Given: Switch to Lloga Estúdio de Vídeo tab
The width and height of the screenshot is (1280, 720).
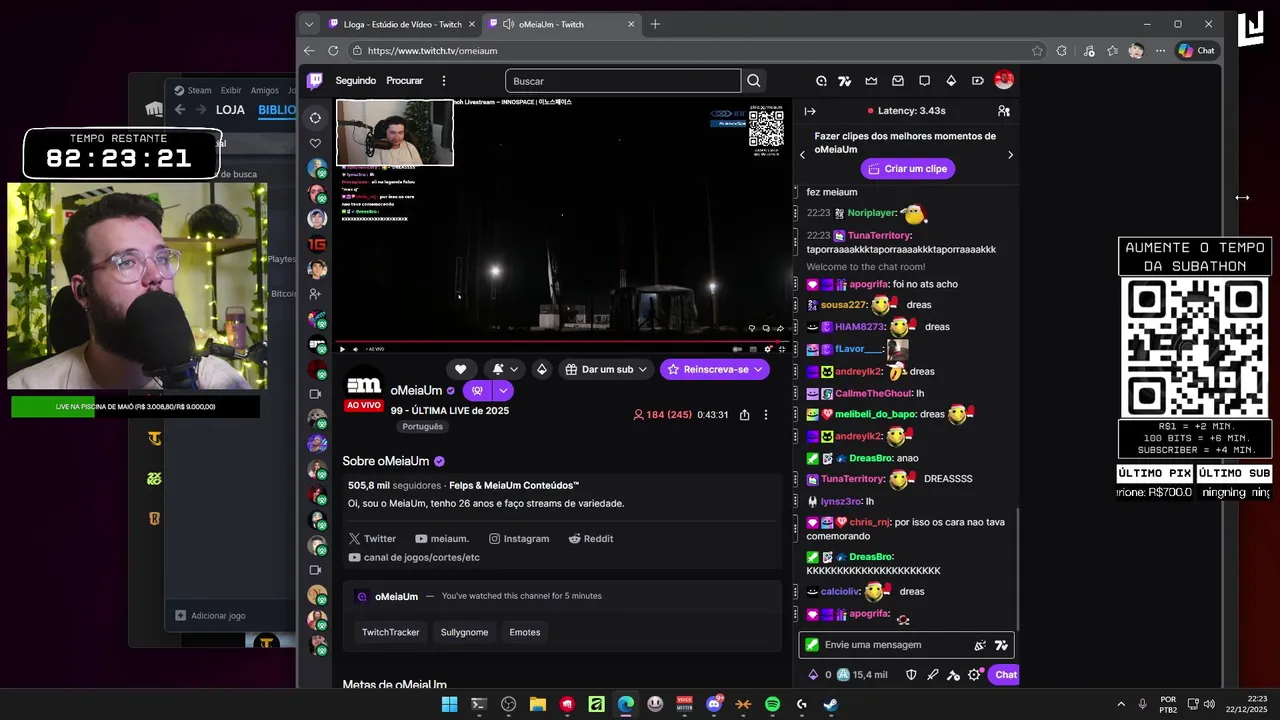Looking at the screenshot, I should (x=401, y=24).
